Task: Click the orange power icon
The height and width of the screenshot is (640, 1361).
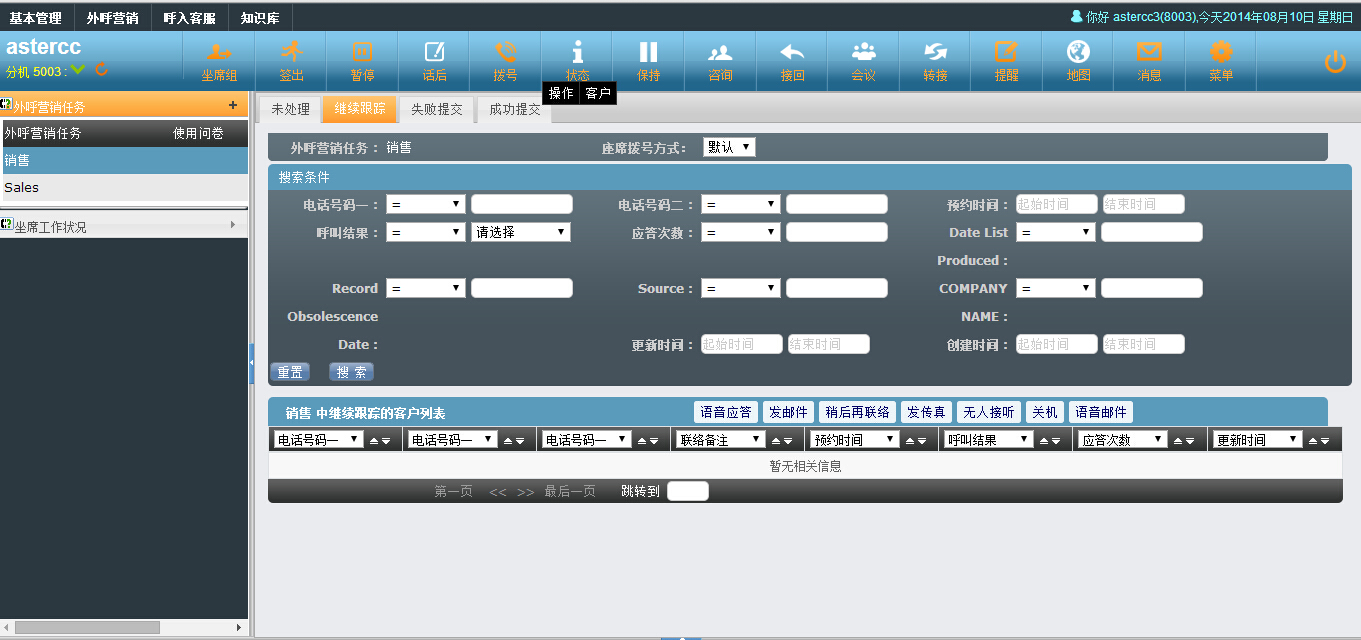Action: click(x=1335, y=62)
